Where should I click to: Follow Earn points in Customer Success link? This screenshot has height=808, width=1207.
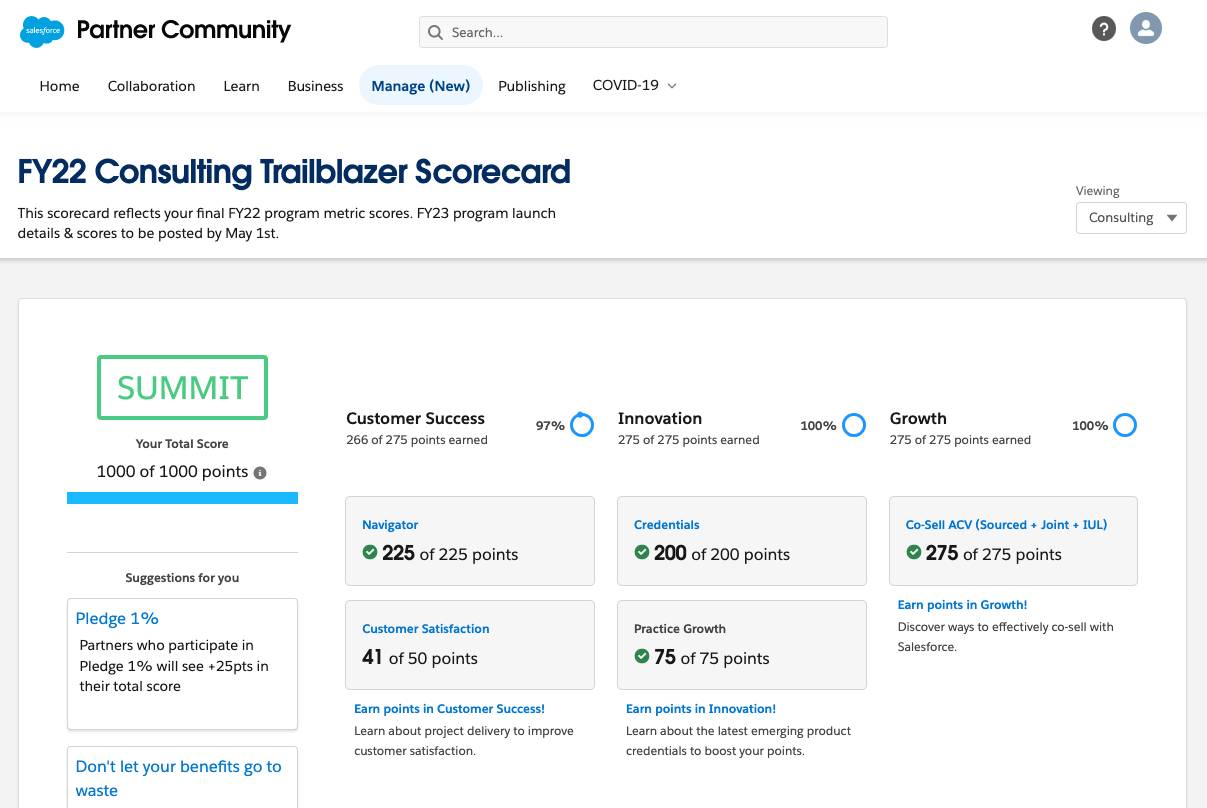[x=449, y=708]
